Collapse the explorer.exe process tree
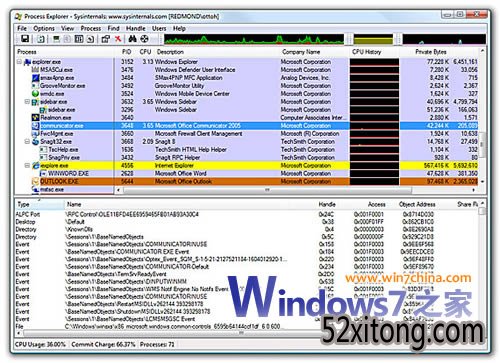 tap(19, 62)
